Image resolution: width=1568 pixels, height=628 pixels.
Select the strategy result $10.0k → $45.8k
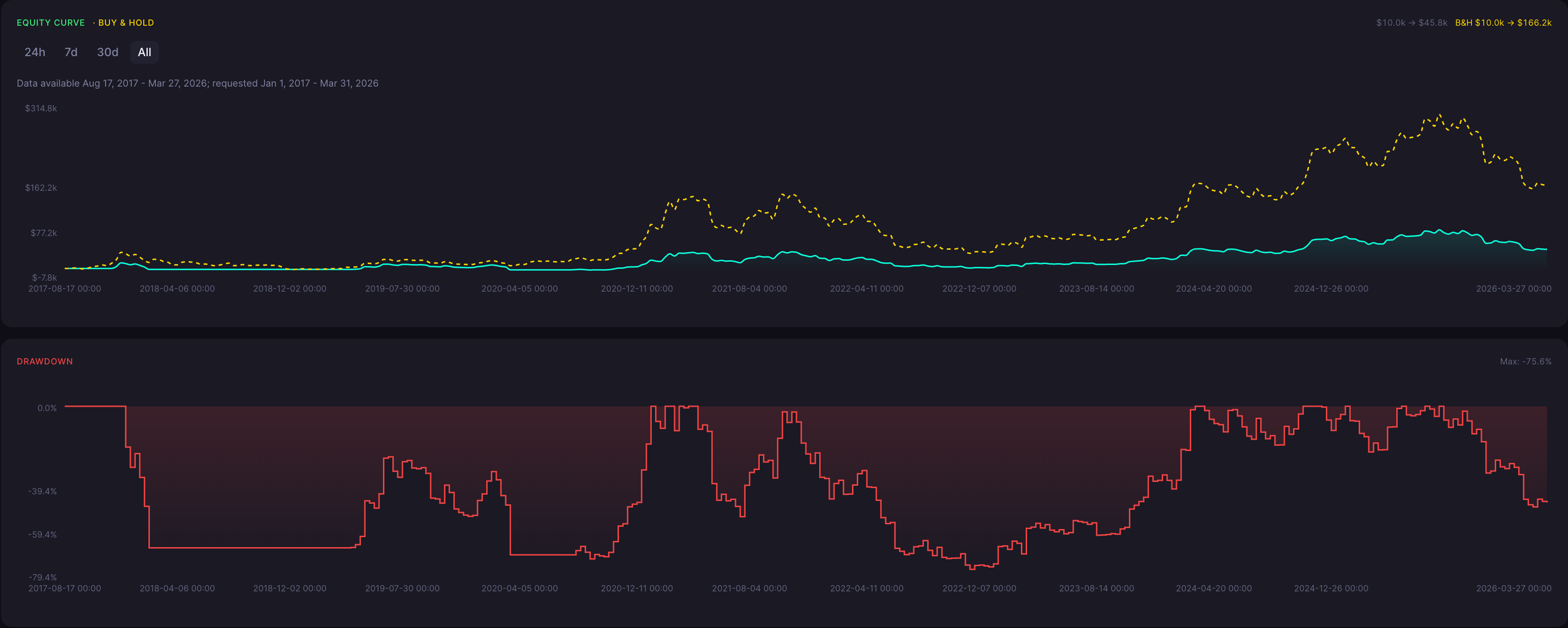click(1411, 22)
